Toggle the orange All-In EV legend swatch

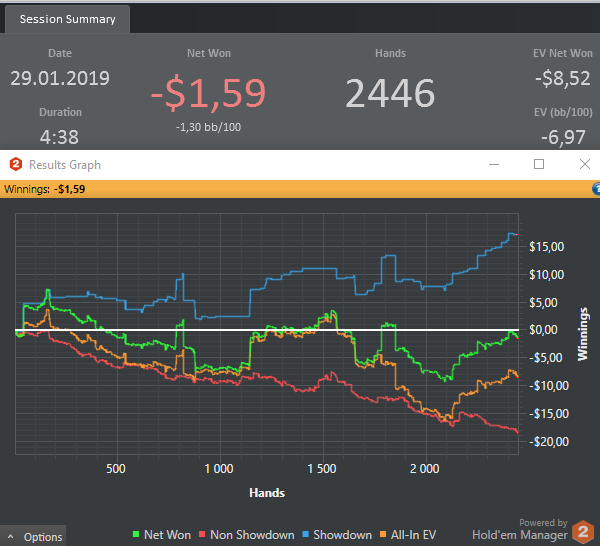point(383,534)
